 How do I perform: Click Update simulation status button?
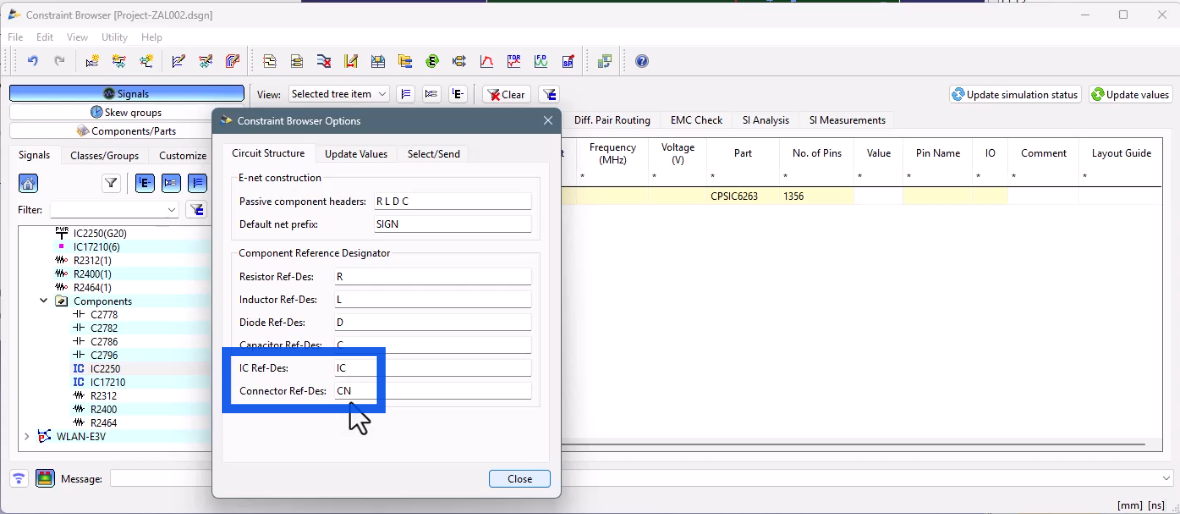click(1015, 94)
